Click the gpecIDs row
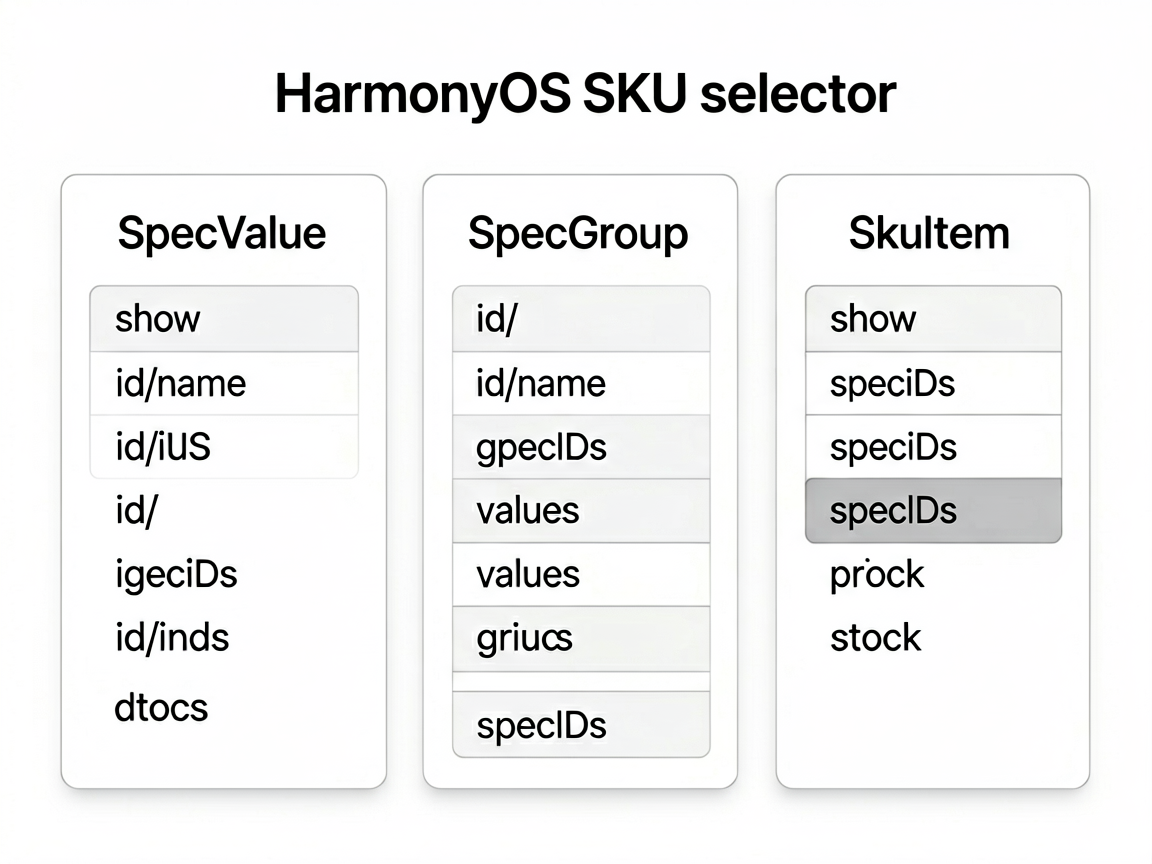The height and width of the screenshot is (864, 1152). 581,447
